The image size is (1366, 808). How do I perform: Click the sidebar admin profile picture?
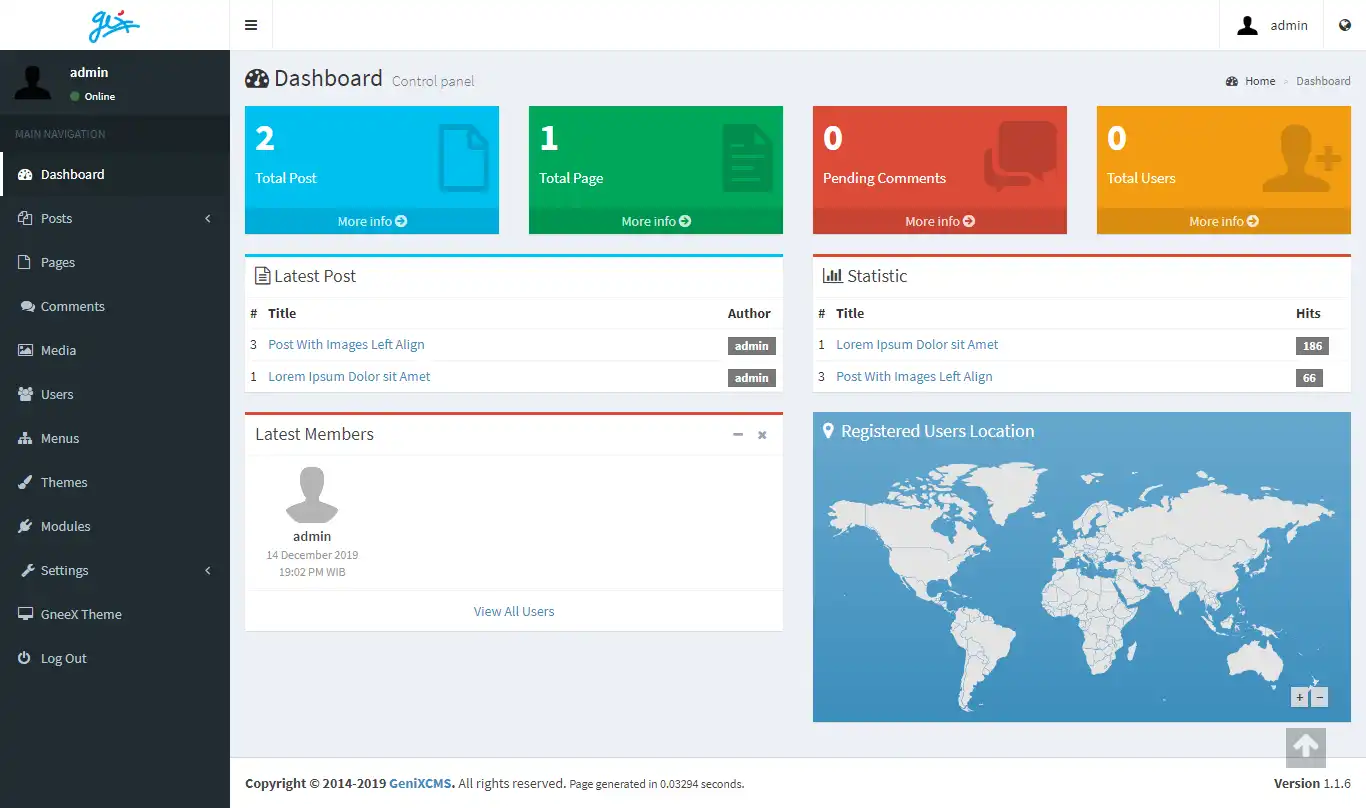click(x=33, y=82)
